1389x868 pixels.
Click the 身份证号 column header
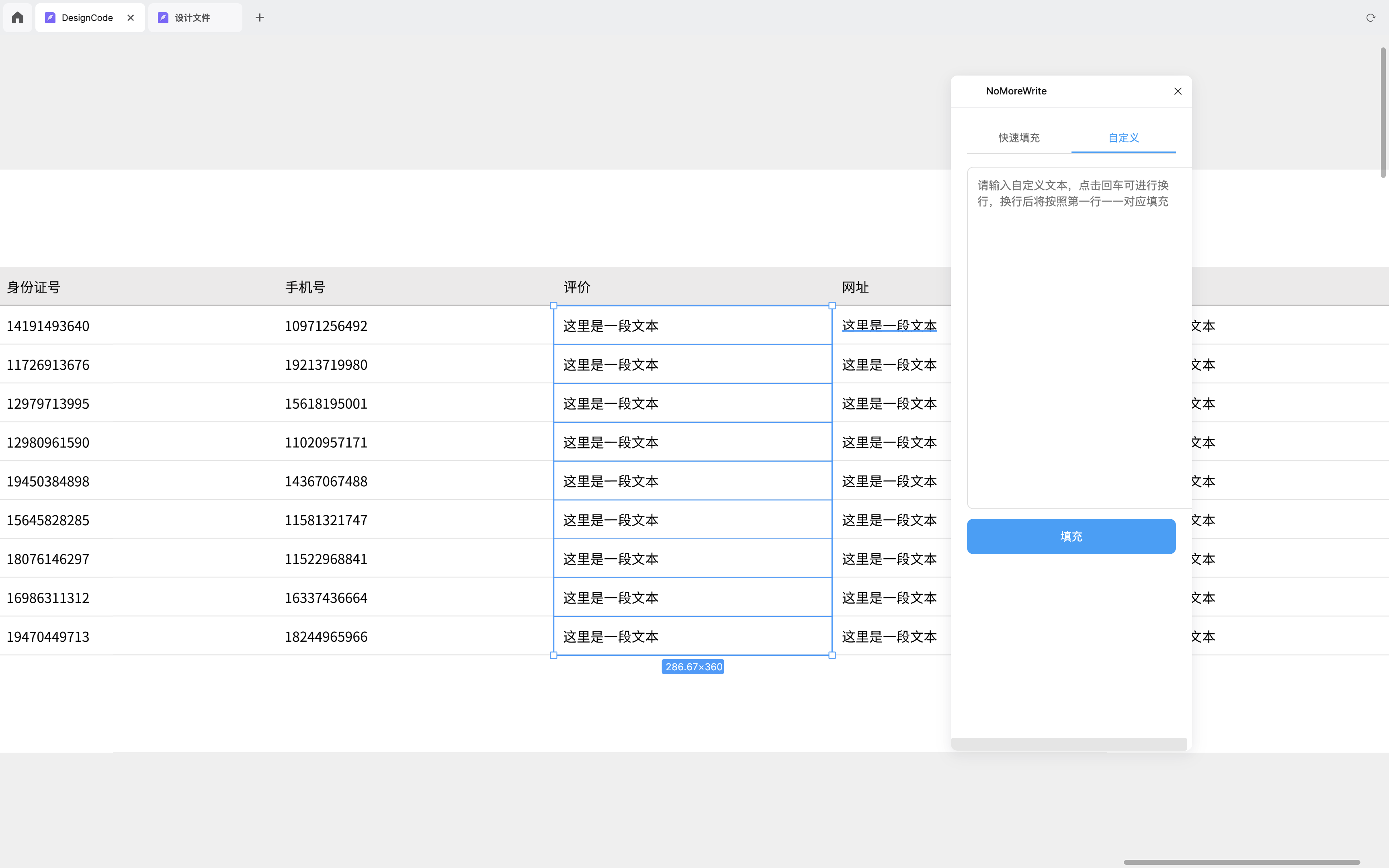tap(34, 287)
